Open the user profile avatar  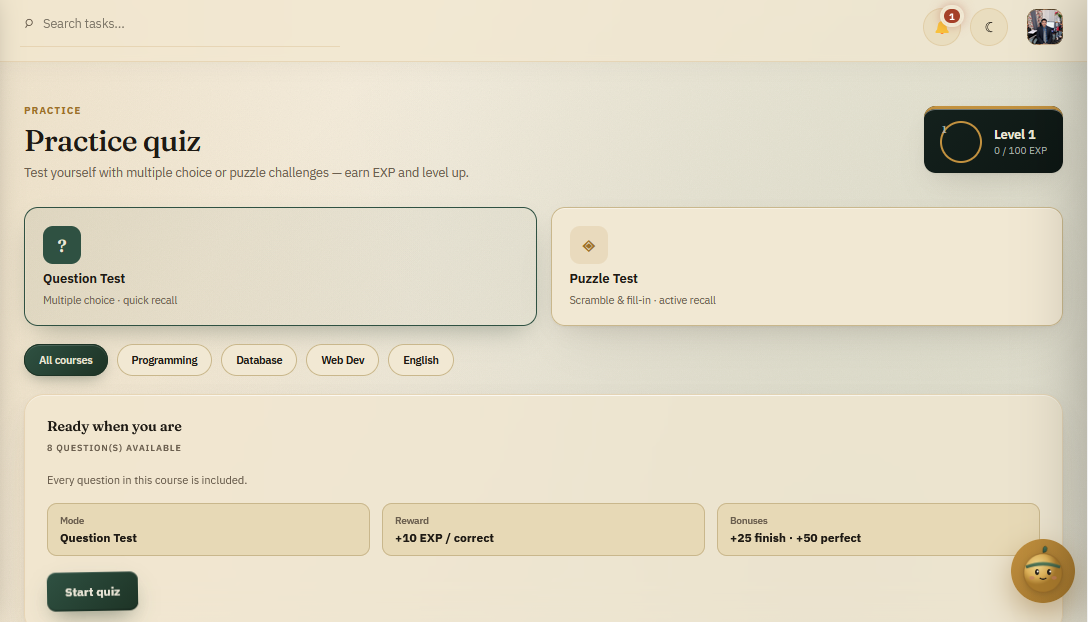coord(1045,27)
